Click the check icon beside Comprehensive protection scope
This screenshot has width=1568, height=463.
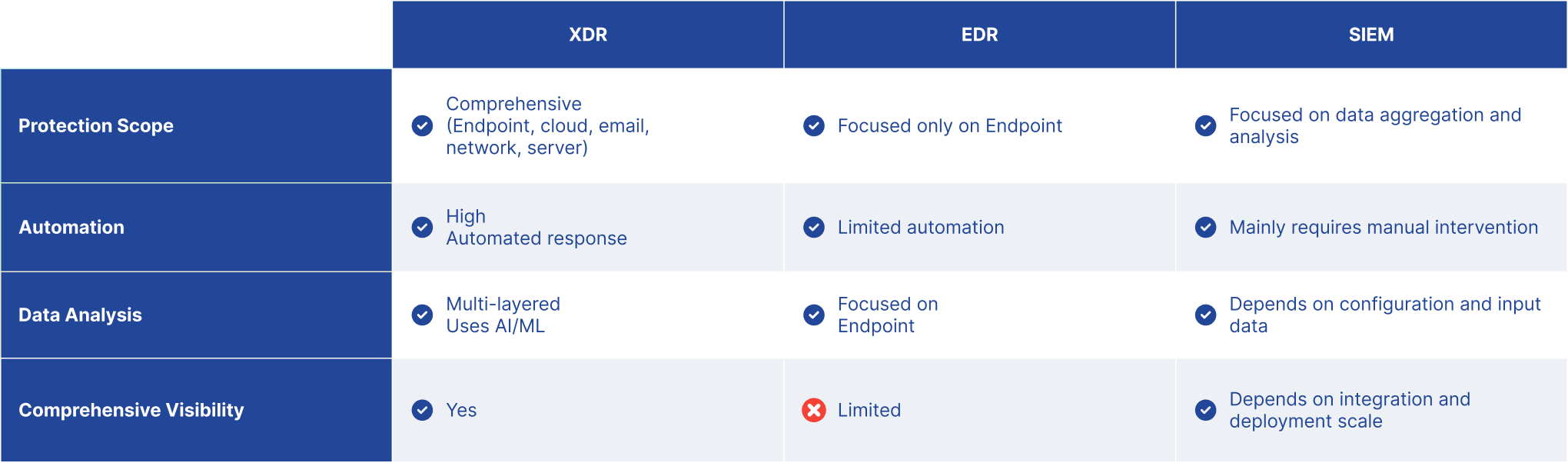click(x=422, y=125)
